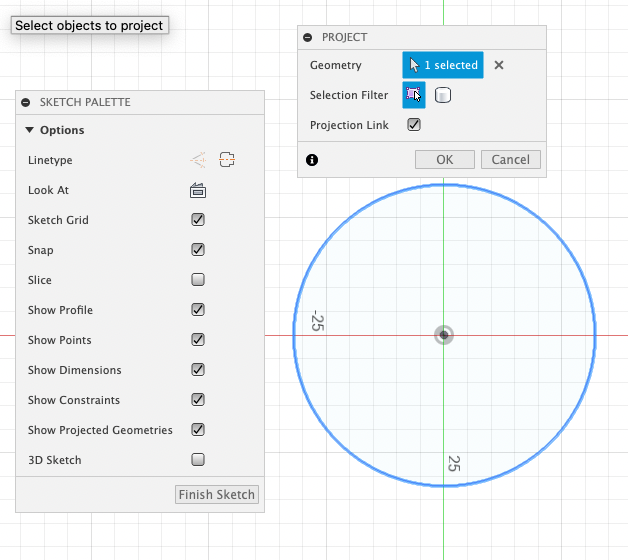Select the Construction linetype icon
Image resolution: width=628 pixels, height=560 pixels.
227,160
